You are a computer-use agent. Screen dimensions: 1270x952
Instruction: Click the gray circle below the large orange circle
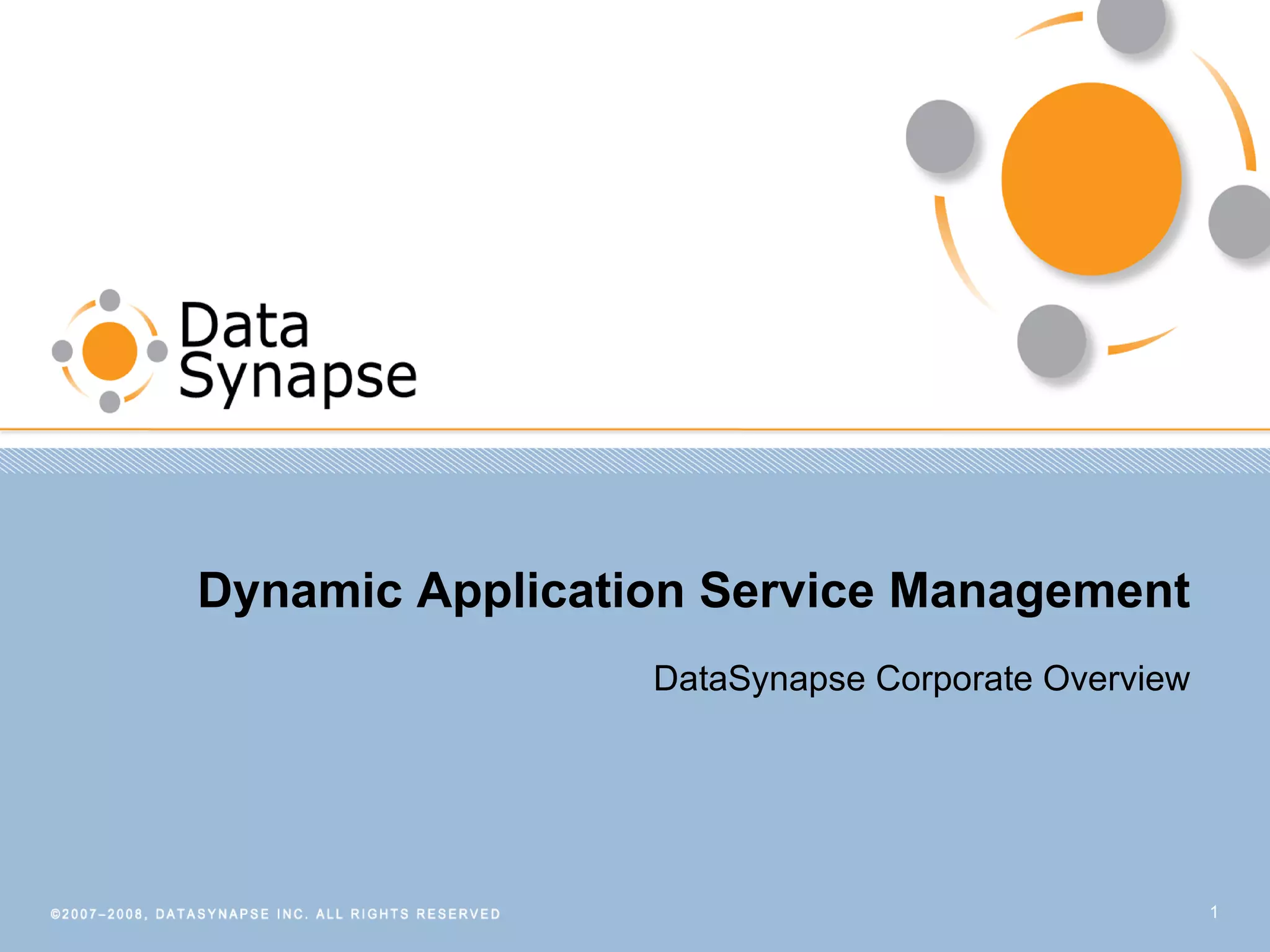[1052, 341]
